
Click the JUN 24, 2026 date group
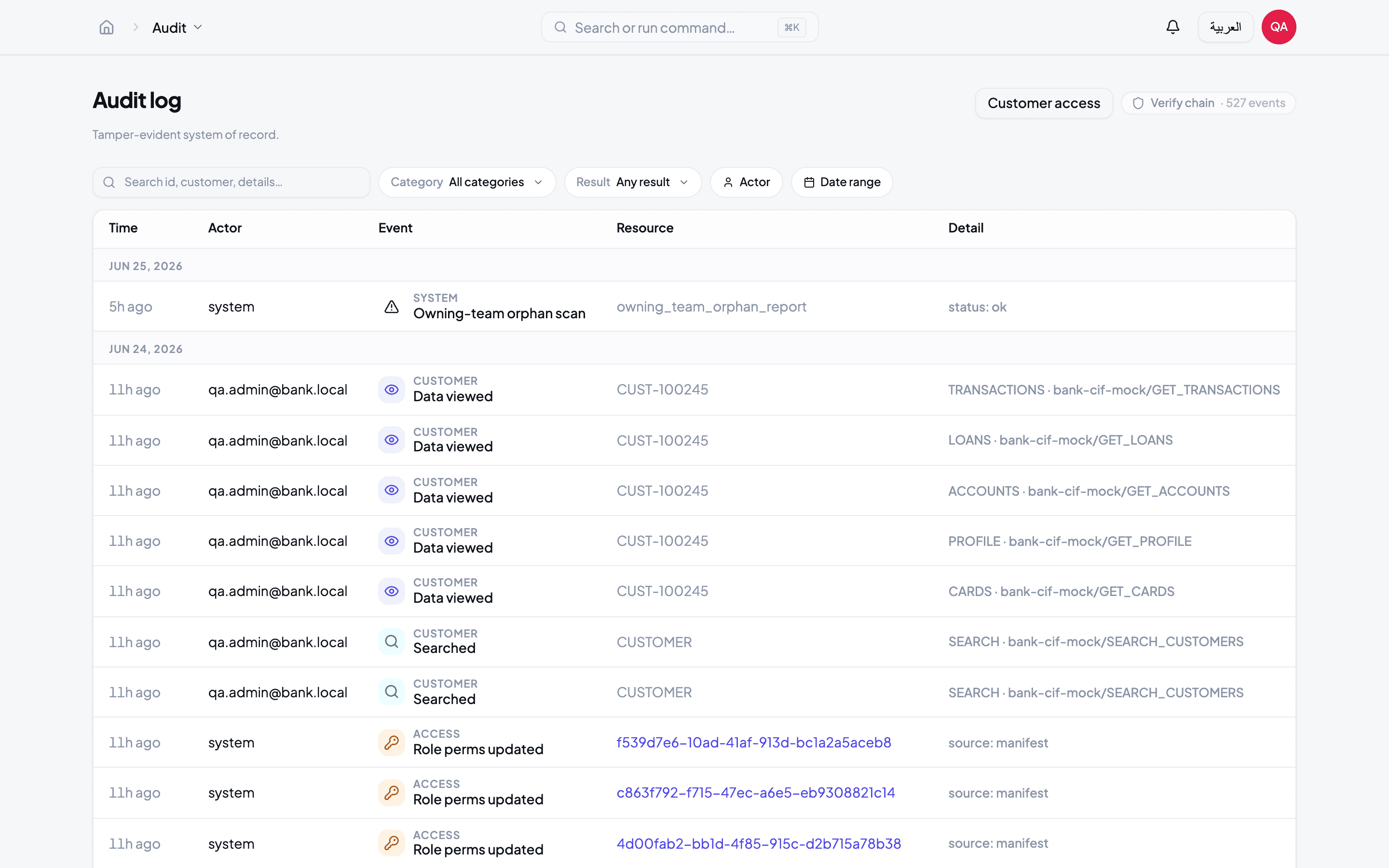coord(145,349)
